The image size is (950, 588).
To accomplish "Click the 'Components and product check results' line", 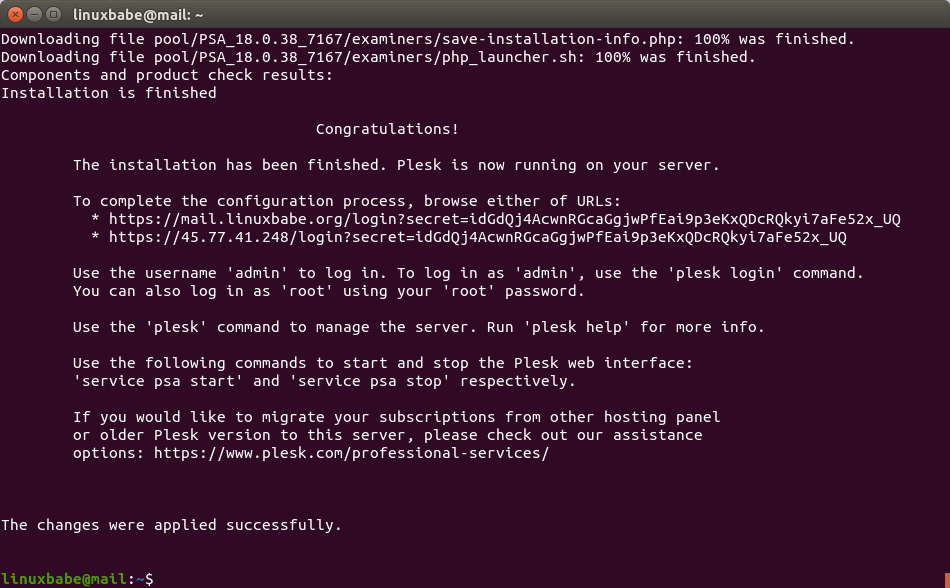I will [166, 75].
